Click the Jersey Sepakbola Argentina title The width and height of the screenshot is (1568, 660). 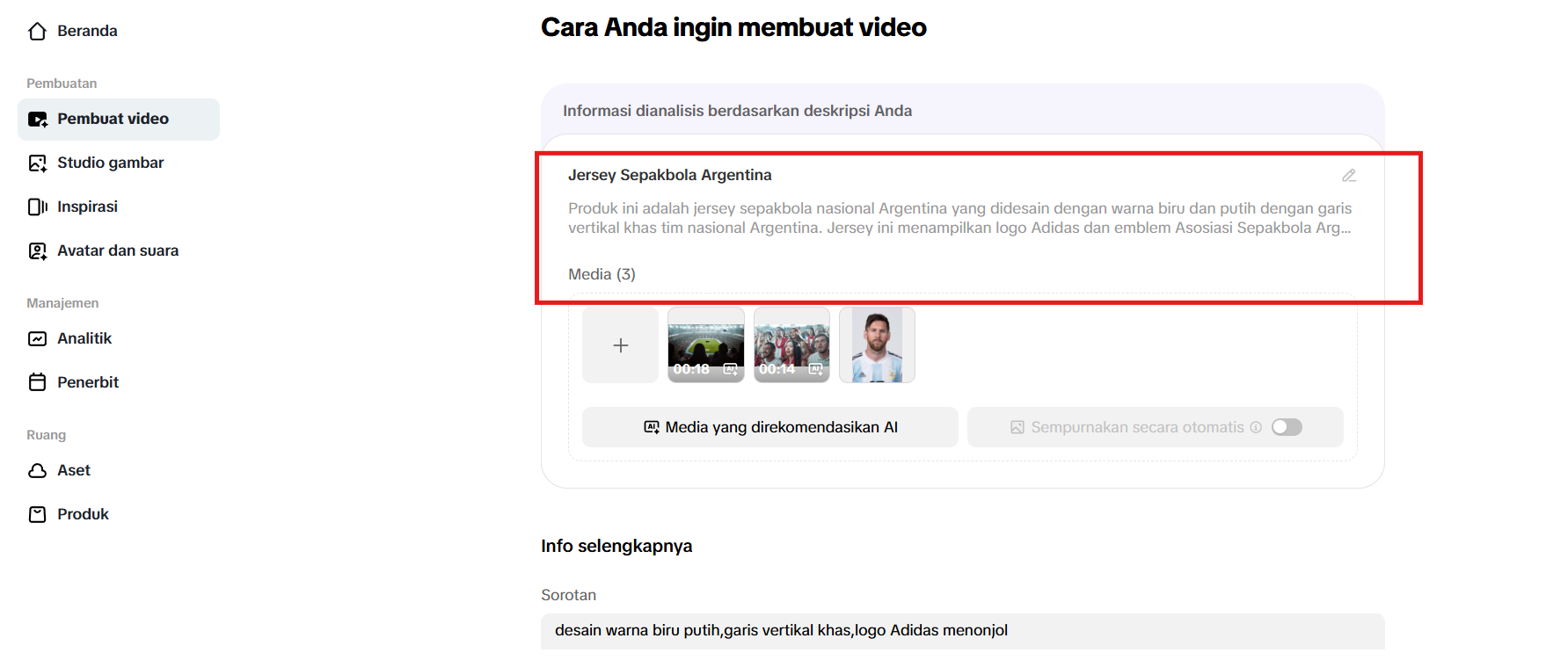tap(669, 175)
